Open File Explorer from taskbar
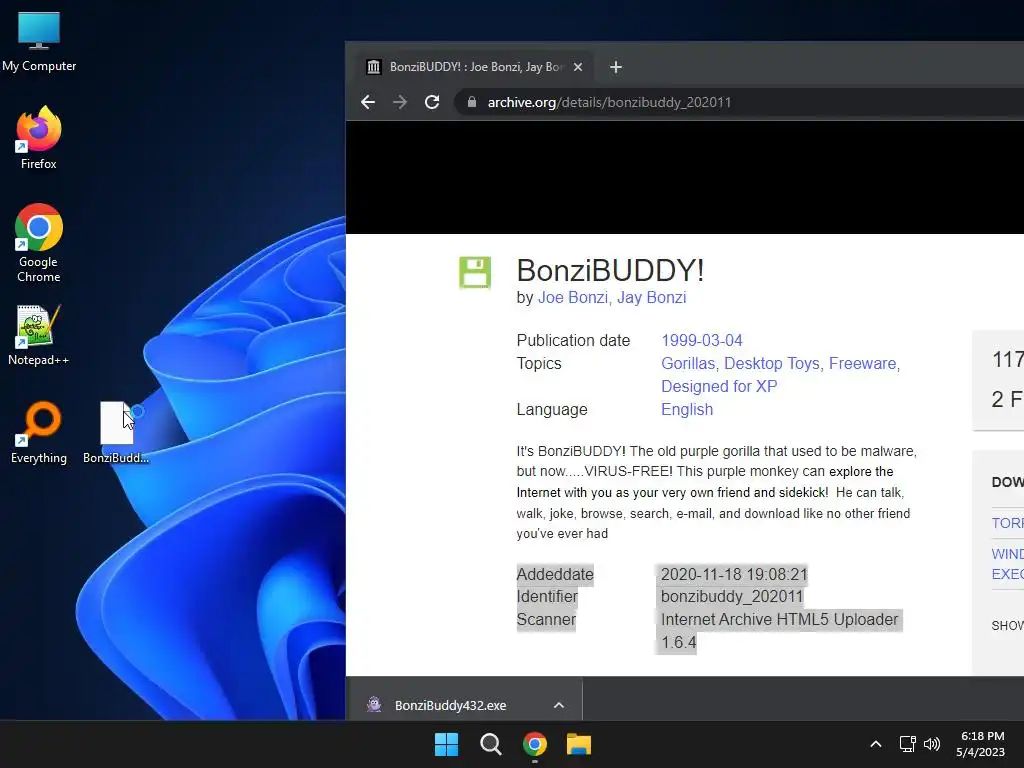Viewport: 1024px width, 768px height. coord(579,744)
